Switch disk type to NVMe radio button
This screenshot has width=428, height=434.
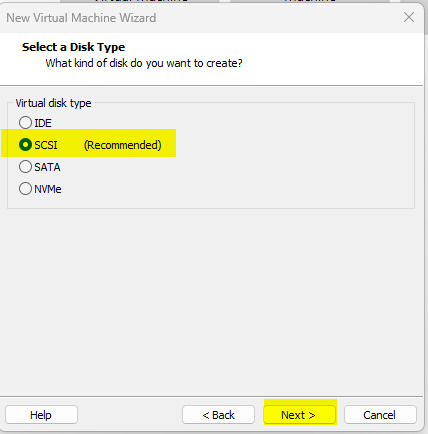coord(25,189)
